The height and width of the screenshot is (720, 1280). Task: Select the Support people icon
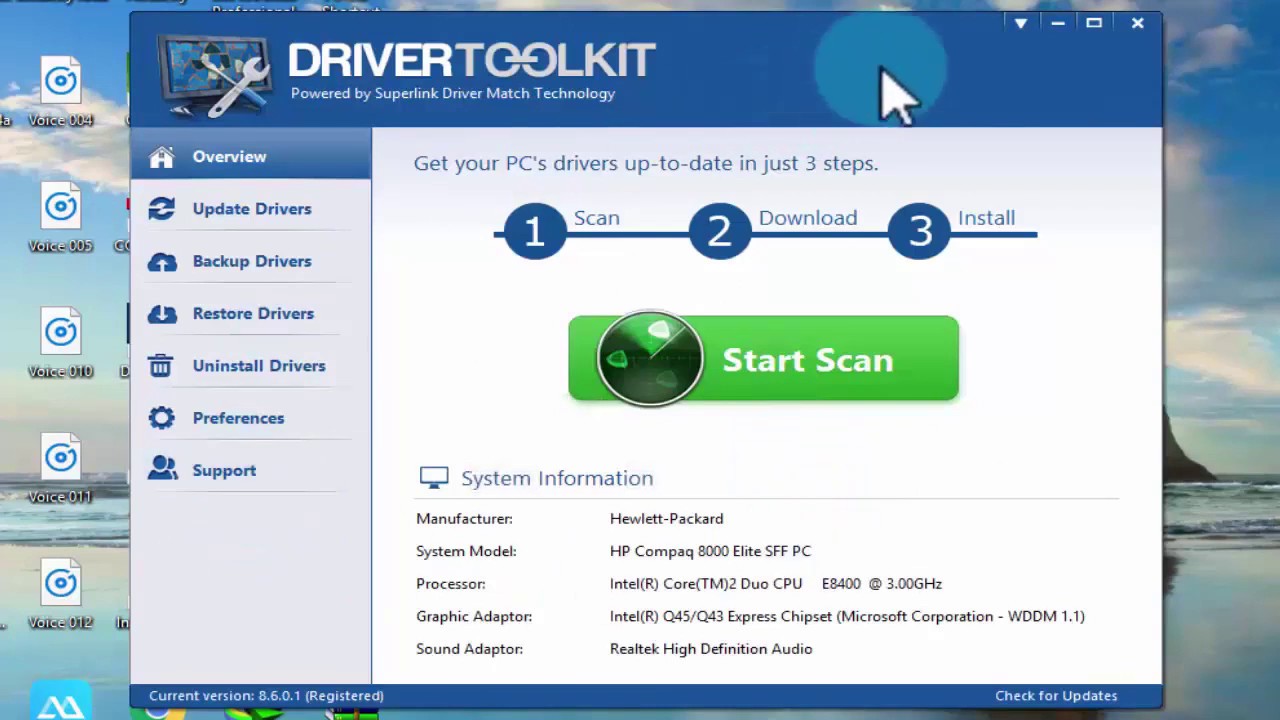162,470
